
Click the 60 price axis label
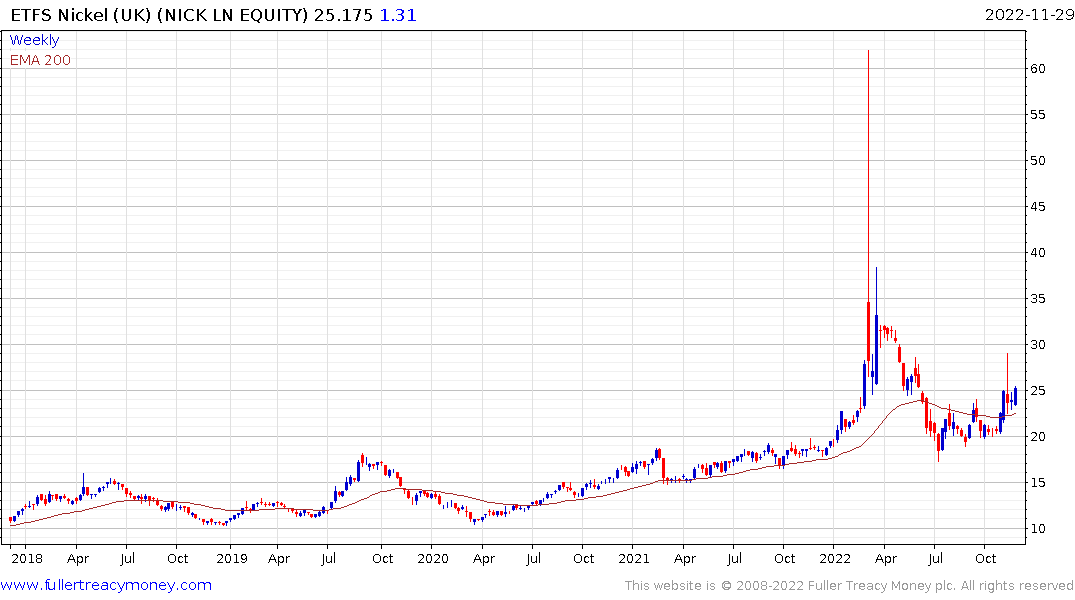[x=1037, y=69]
